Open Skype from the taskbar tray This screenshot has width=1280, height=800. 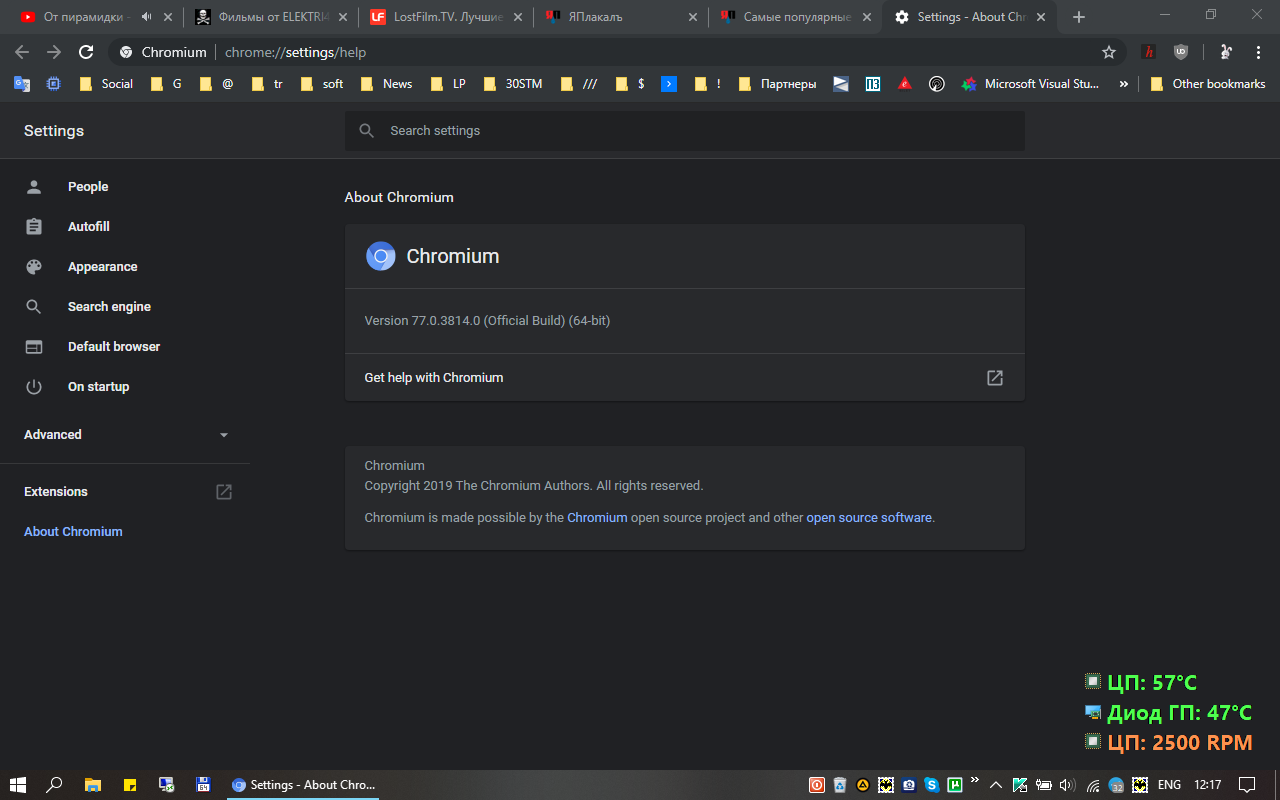(x=931, y=785)
